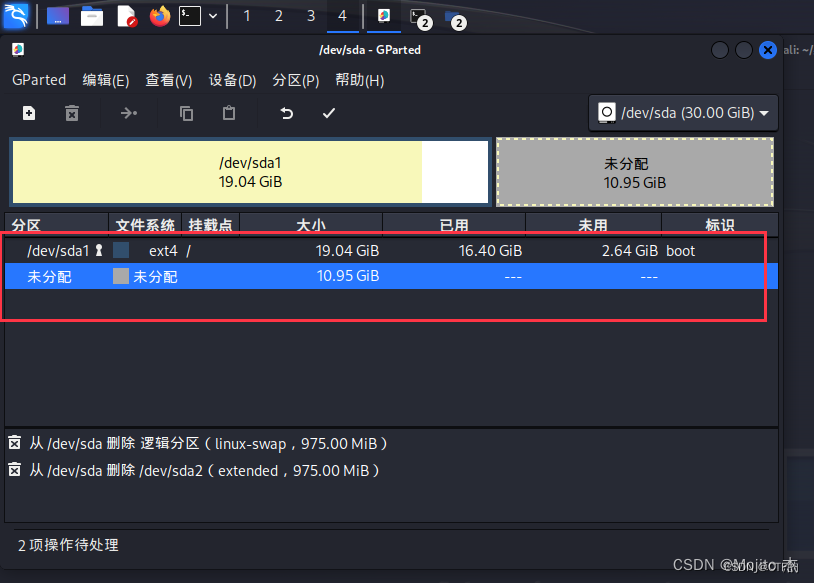
Task: Launch Firefox from the taskbar
Action: coord(160,16)
